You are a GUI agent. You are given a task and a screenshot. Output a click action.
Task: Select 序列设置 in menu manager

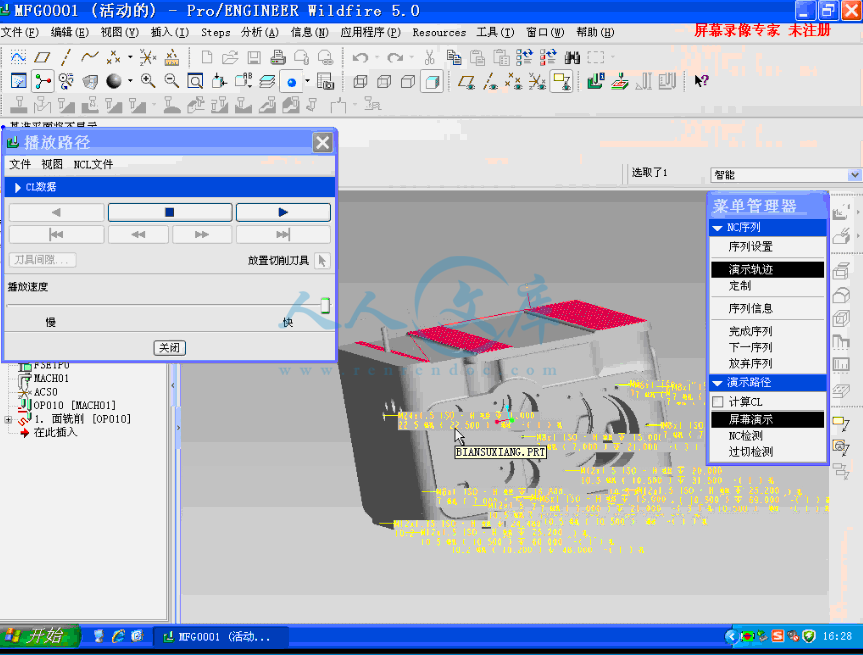(750, 247)
